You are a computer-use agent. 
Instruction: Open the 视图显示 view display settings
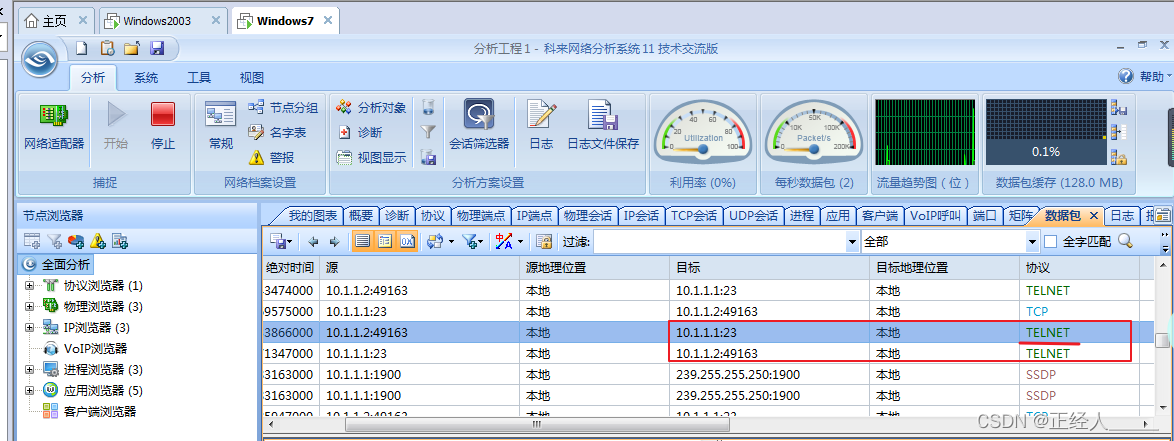(371, 157)
